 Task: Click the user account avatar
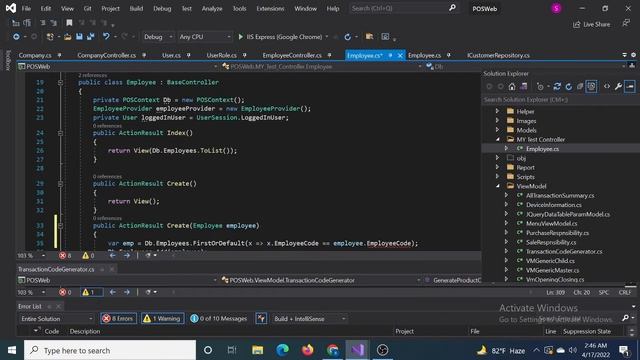pos(556,9)
